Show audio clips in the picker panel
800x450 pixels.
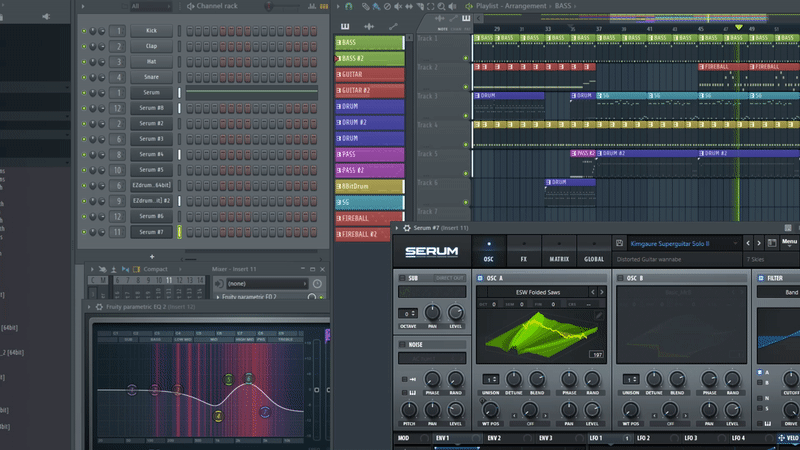369,26
